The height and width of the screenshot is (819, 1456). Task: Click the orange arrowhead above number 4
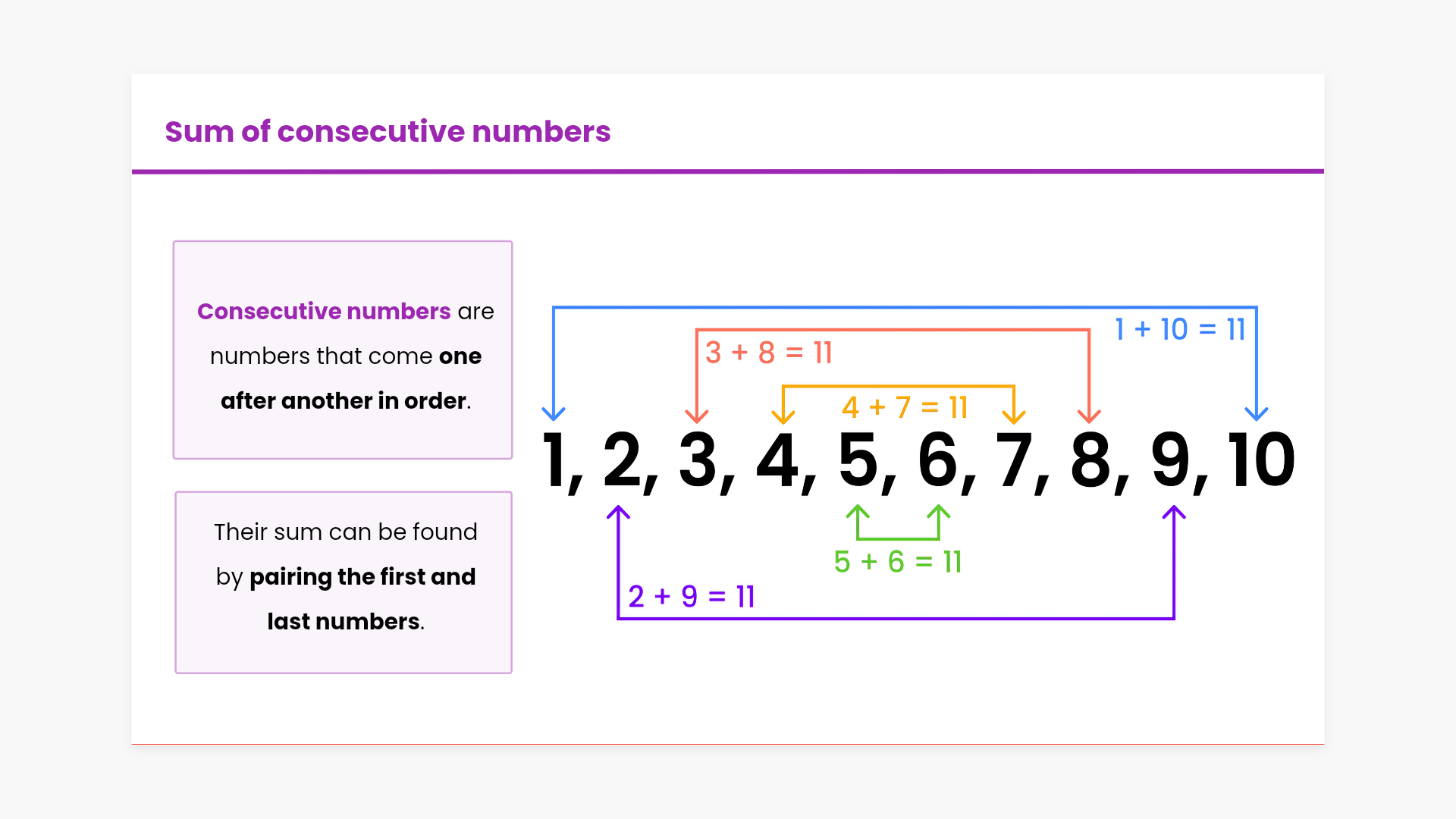[783, 416]
